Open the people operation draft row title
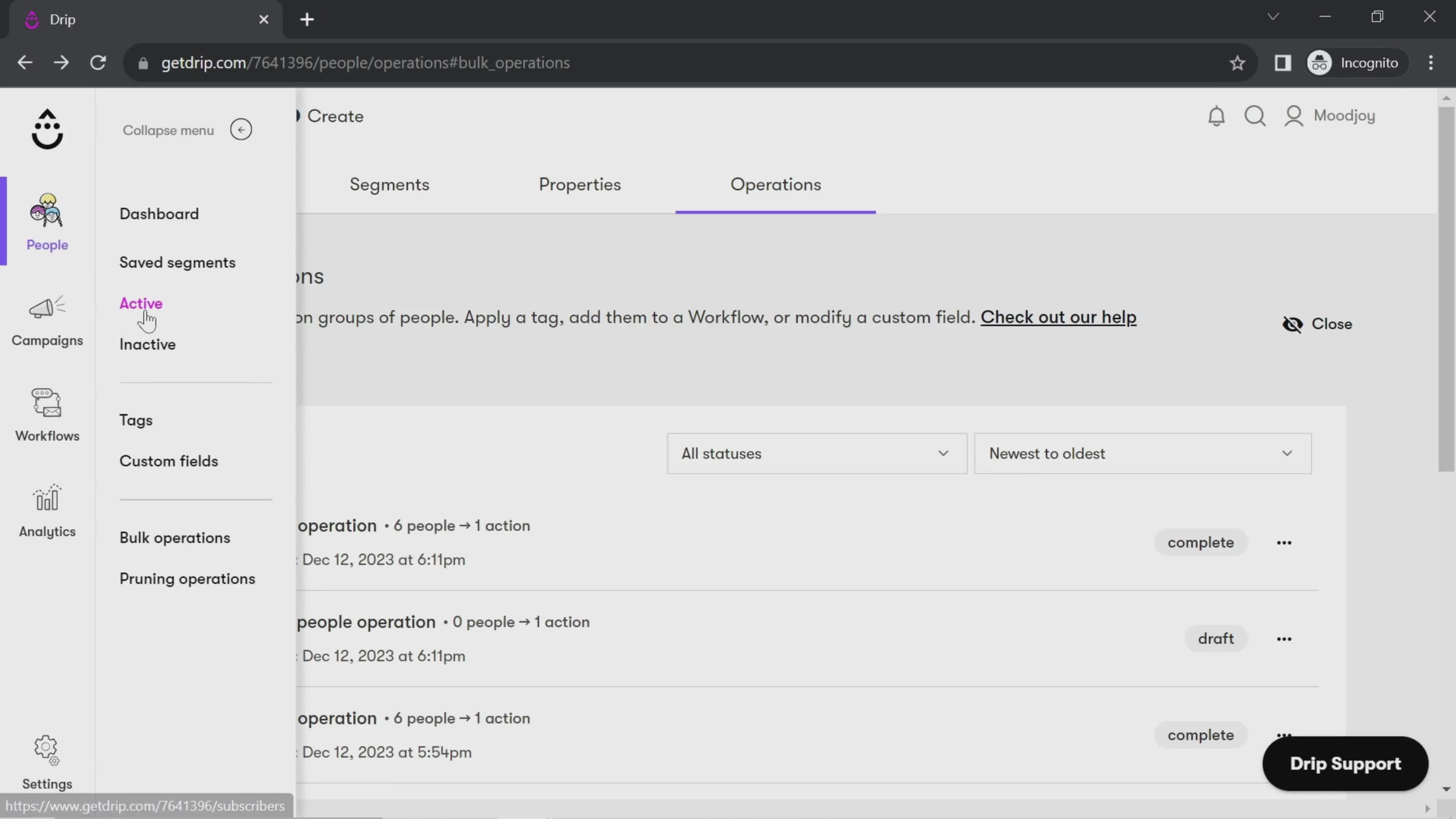This screenshot has height=819, width=1456. click(366, 622)
